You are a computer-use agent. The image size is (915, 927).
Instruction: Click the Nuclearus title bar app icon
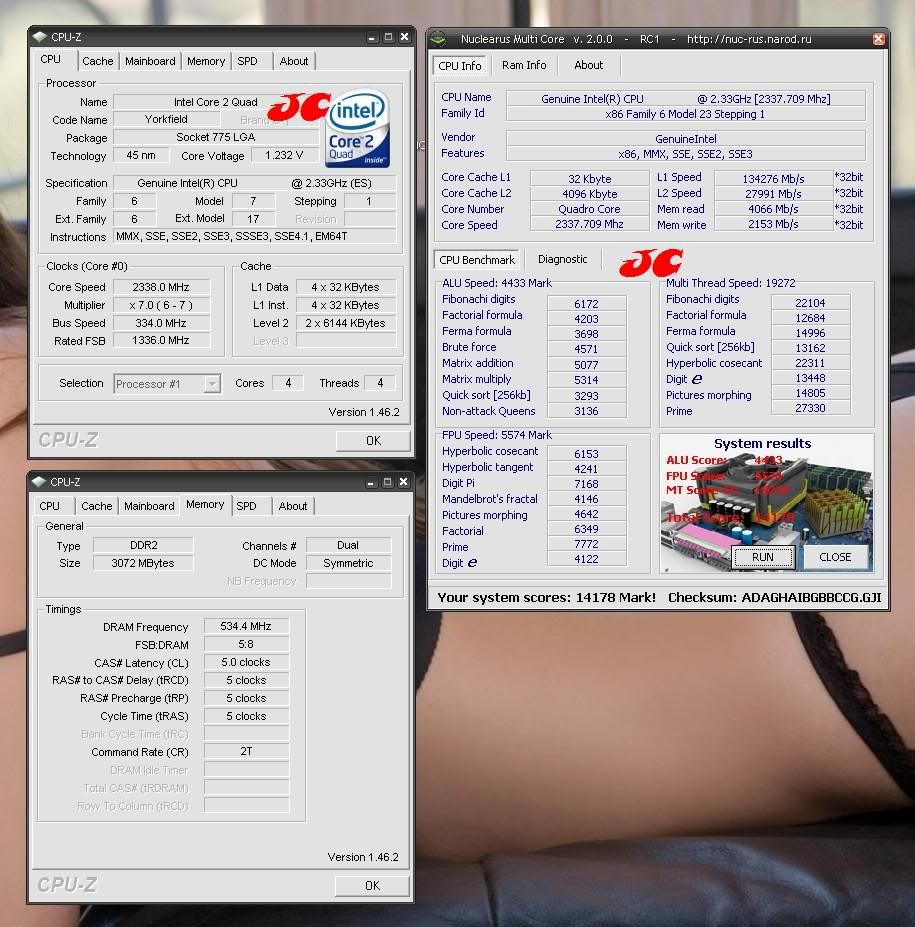[438, 39]
